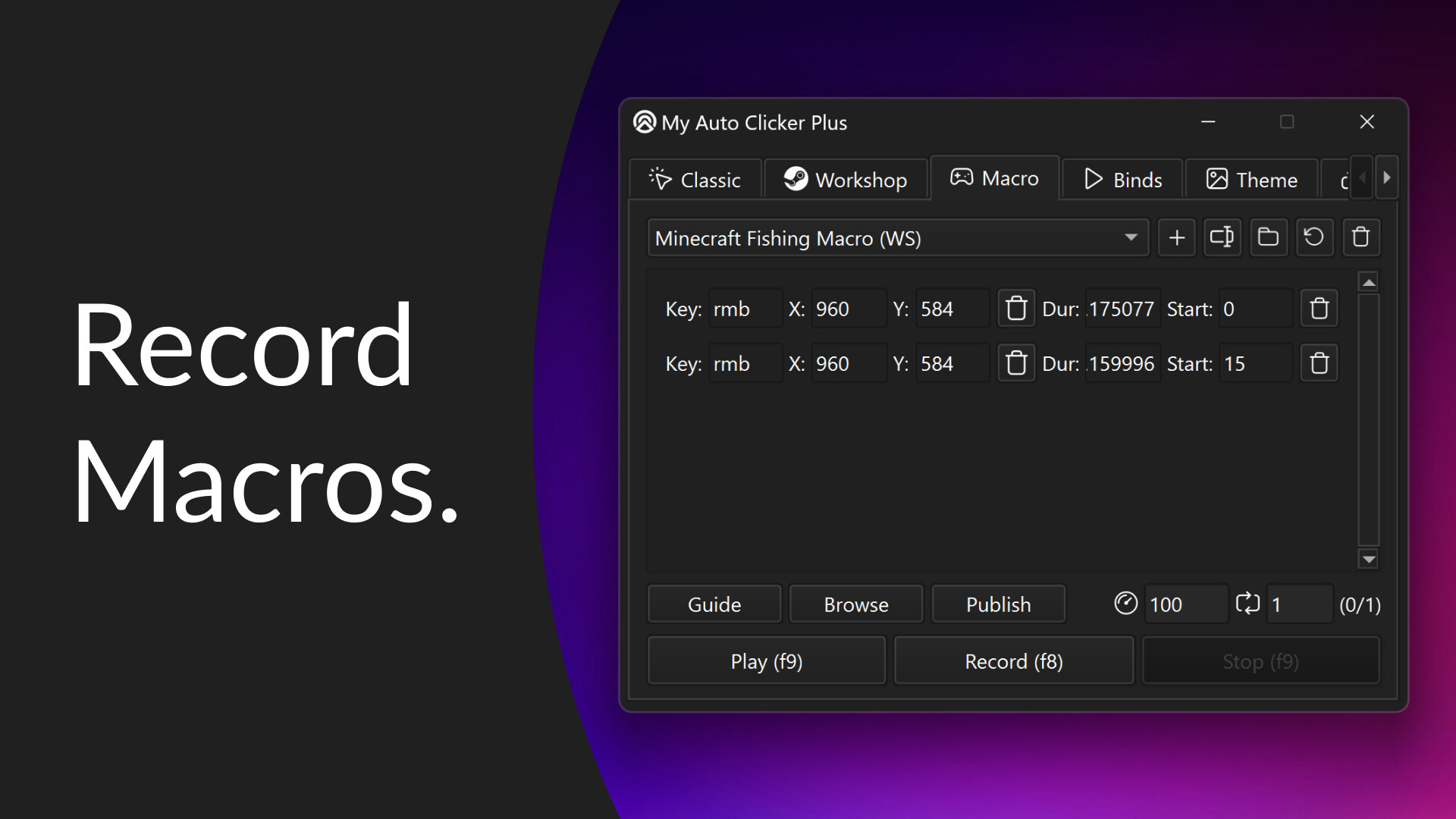Click the speed field showing 100
Viewport: 1456px width, 819px height.
point(1185,604)
